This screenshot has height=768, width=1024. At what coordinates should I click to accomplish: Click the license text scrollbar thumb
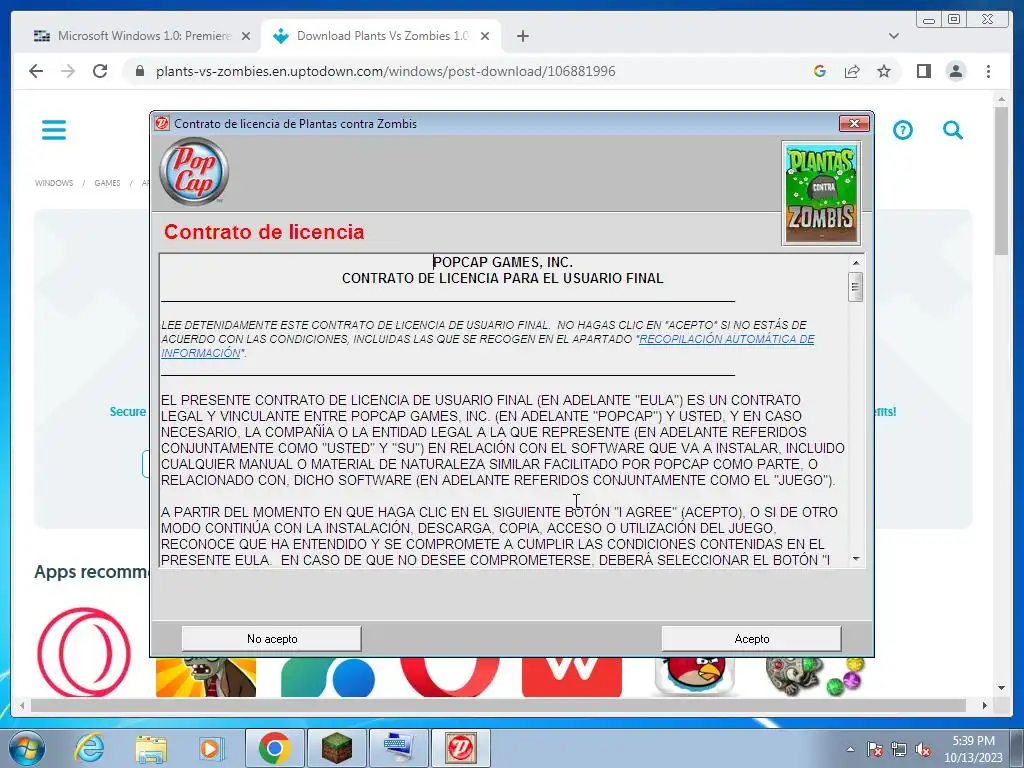click(x=856, y=287)
